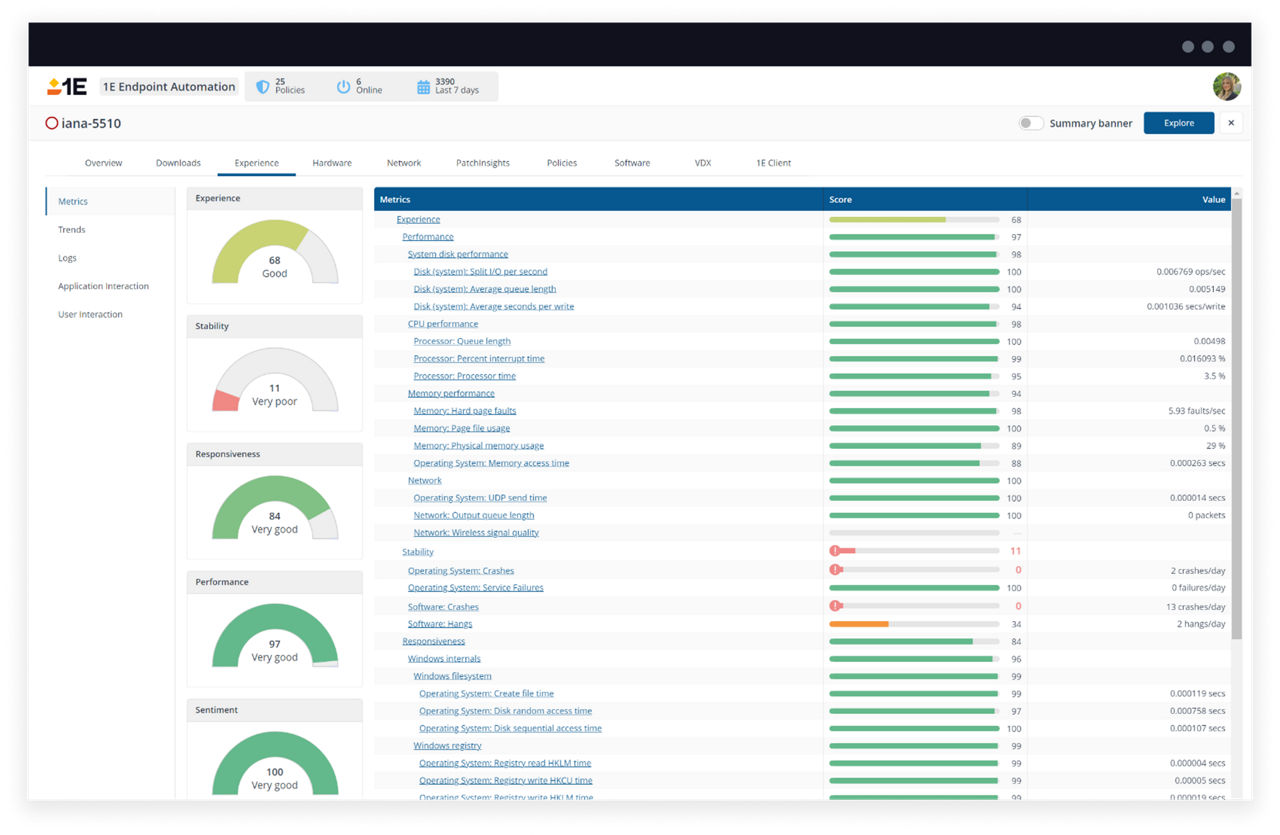Open the System disk performance link
This screenshot has width=1280, height=835.
[458, 254]
